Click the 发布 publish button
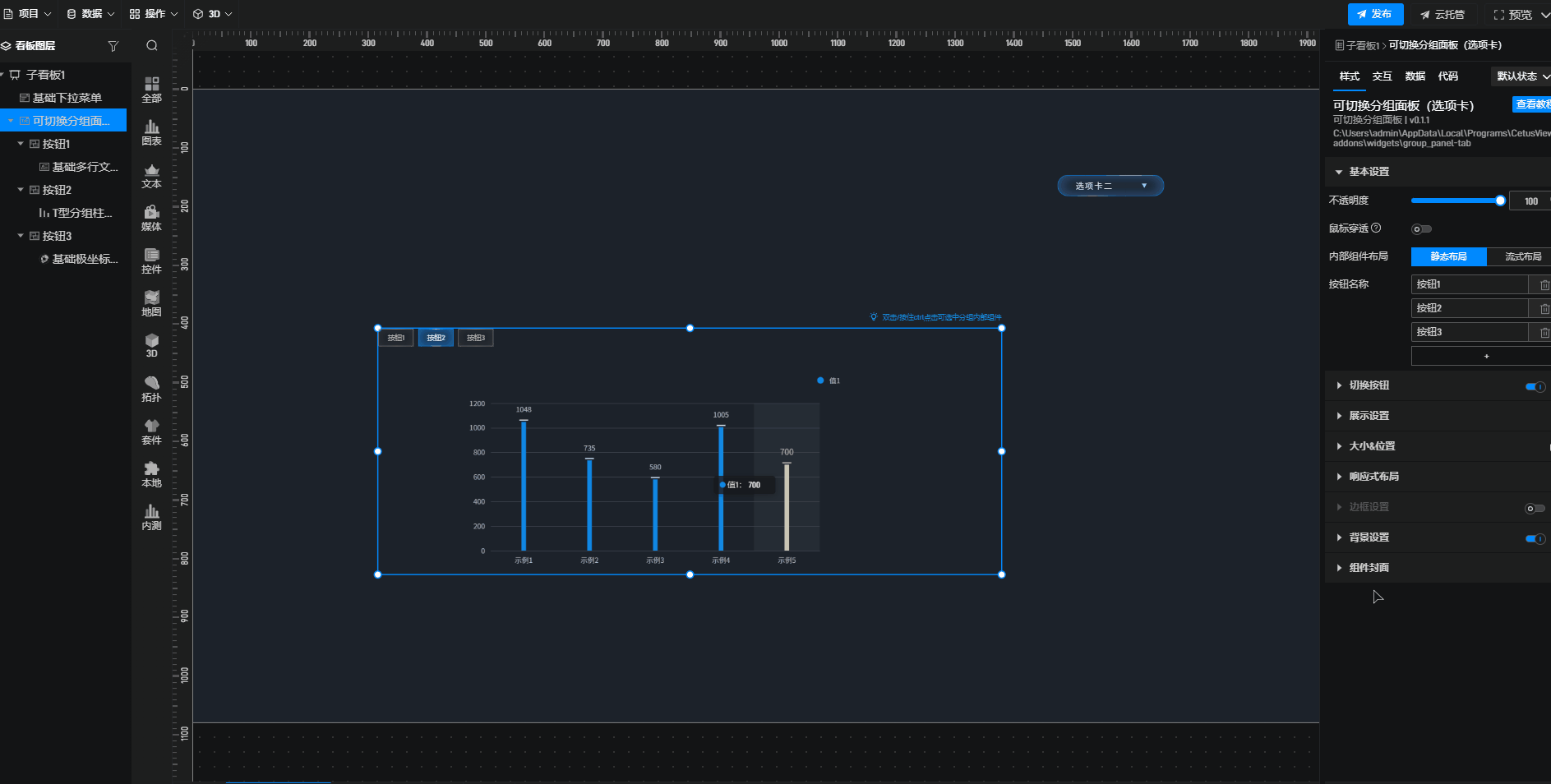 click(x=1374, y=14)
